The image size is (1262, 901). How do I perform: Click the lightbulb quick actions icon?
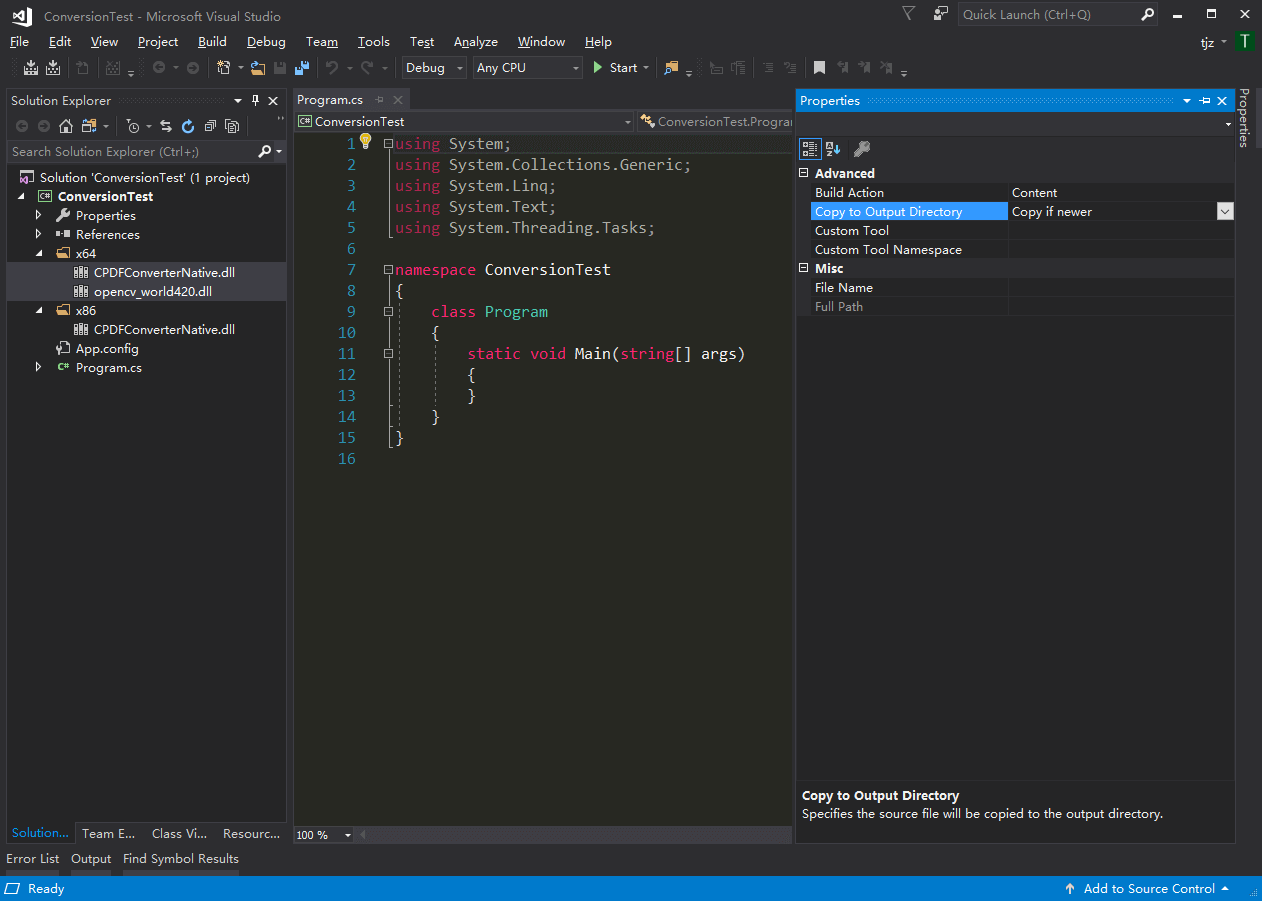[x=366, y=141]
